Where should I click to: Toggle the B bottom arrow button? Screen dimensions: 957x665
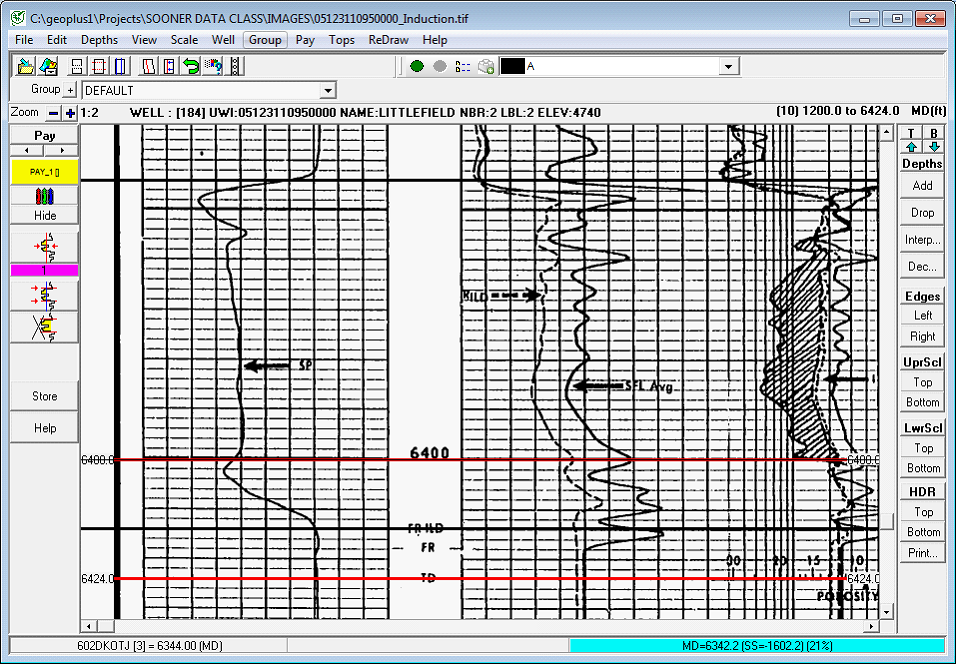934,140
